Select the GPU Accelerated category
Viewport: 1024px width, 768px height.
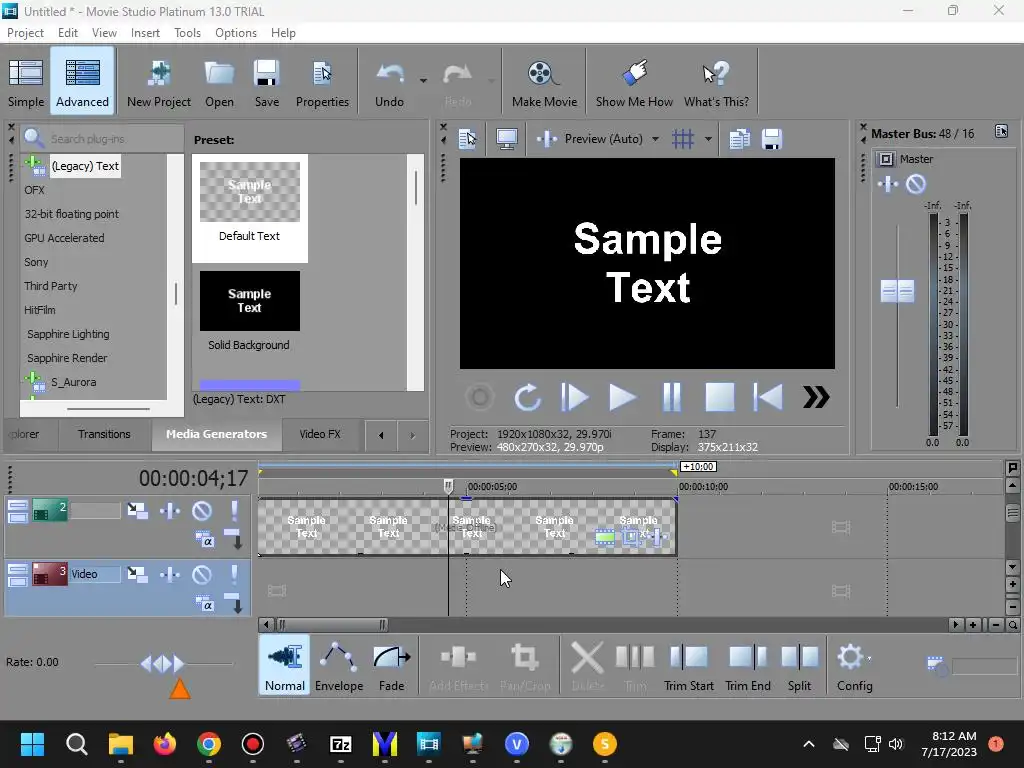point(64,238)
